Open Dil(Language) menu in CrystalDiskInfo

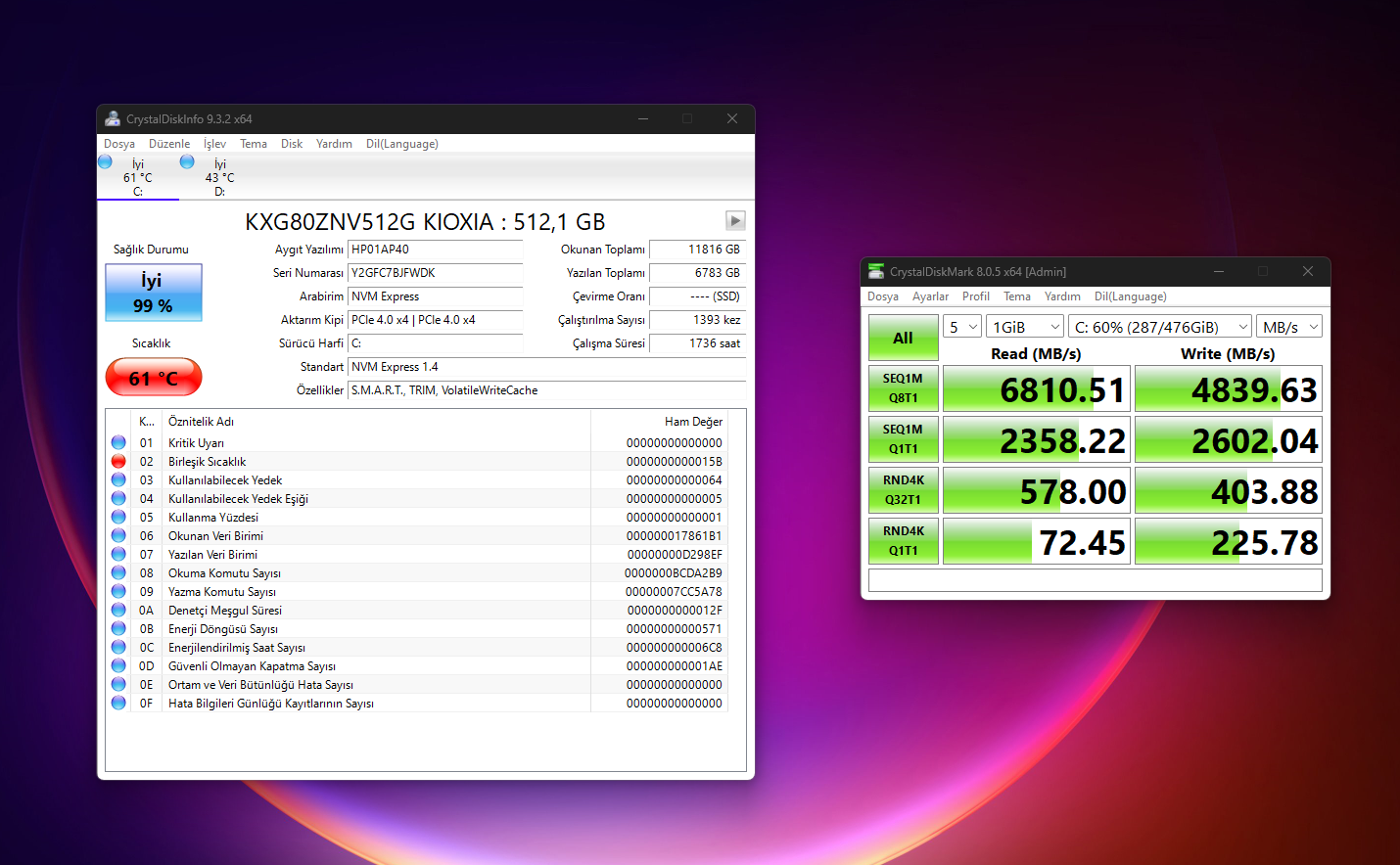pyautogui.click(x=402, y=144)
